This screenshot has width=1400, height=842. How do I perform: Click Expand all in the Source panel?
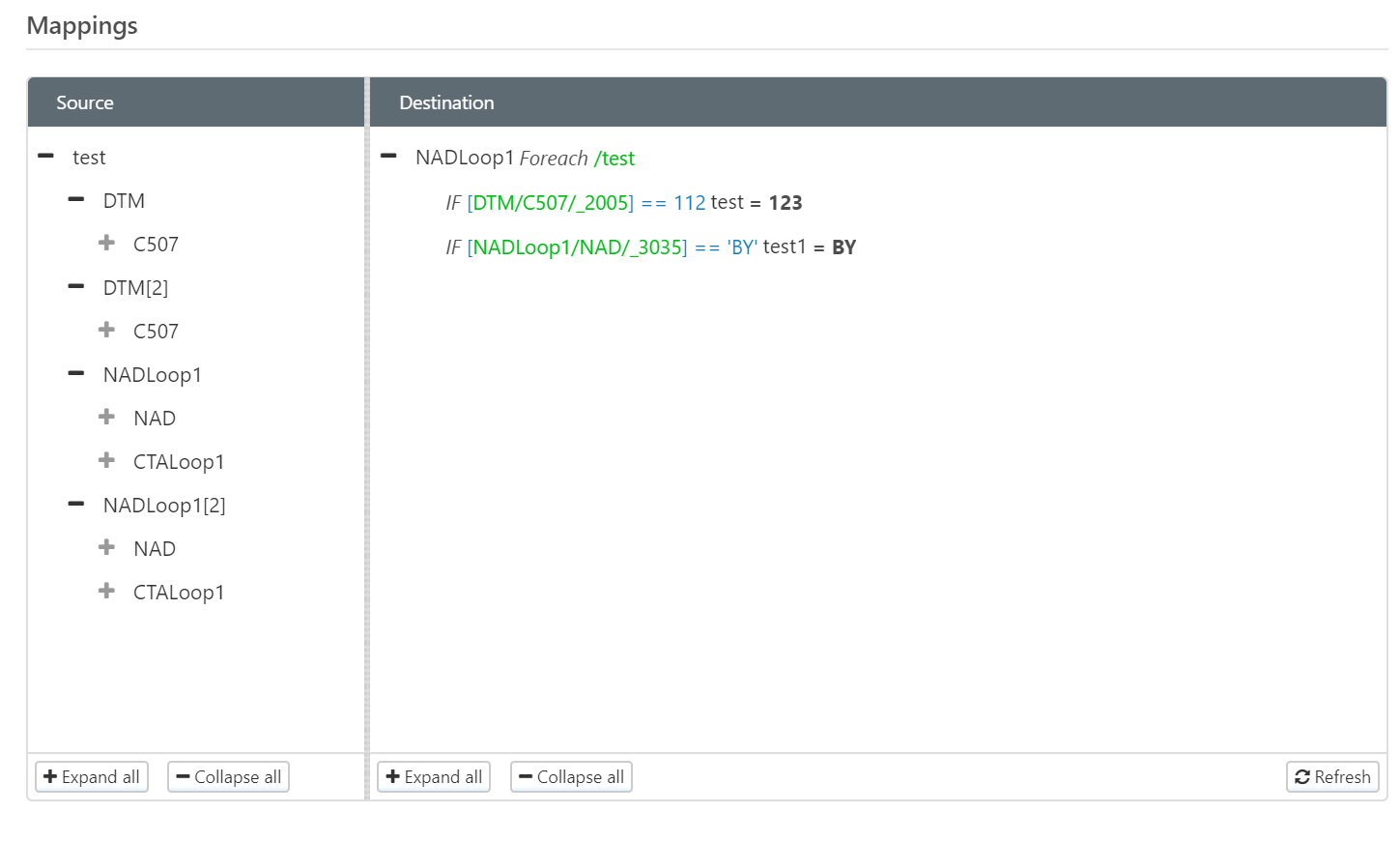[x=92, y=776]
